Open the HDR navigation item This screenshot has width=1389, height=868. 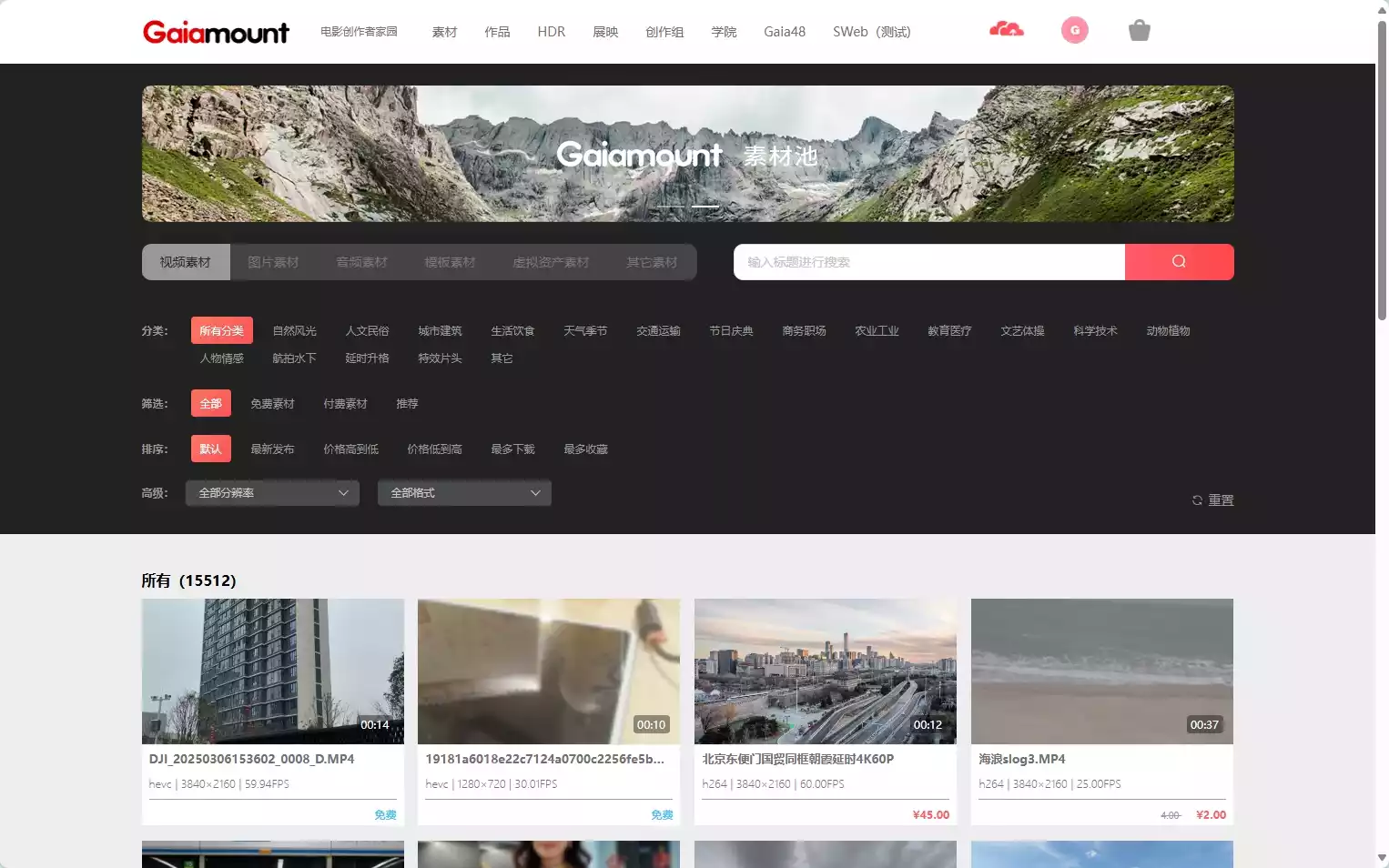(552, 32)
